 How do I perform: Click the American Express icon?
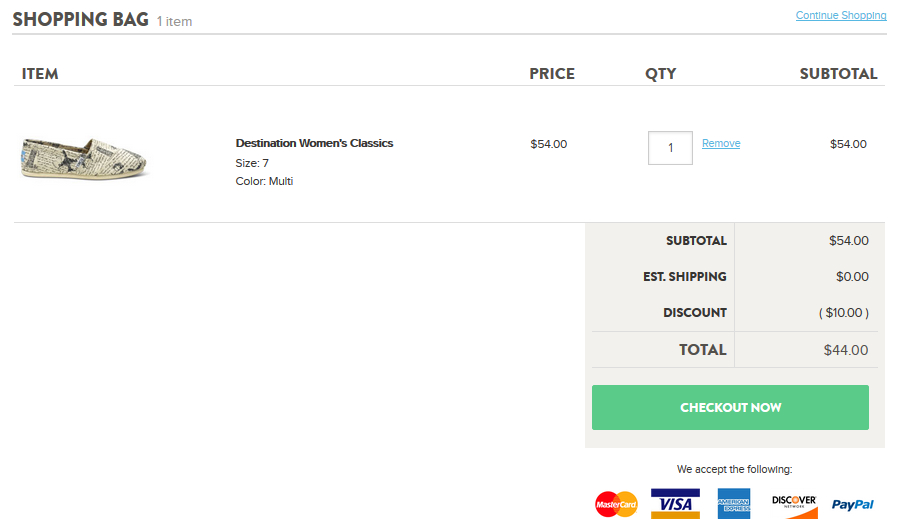[x=733, y=503]
